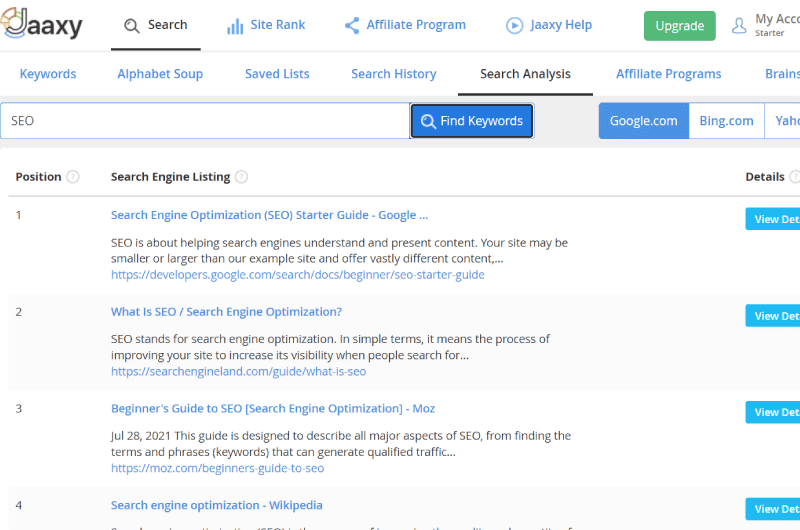Open the Jaaxy Help menu item
The width and height of the screenshot is (800, 530).
tap(549, 25)
